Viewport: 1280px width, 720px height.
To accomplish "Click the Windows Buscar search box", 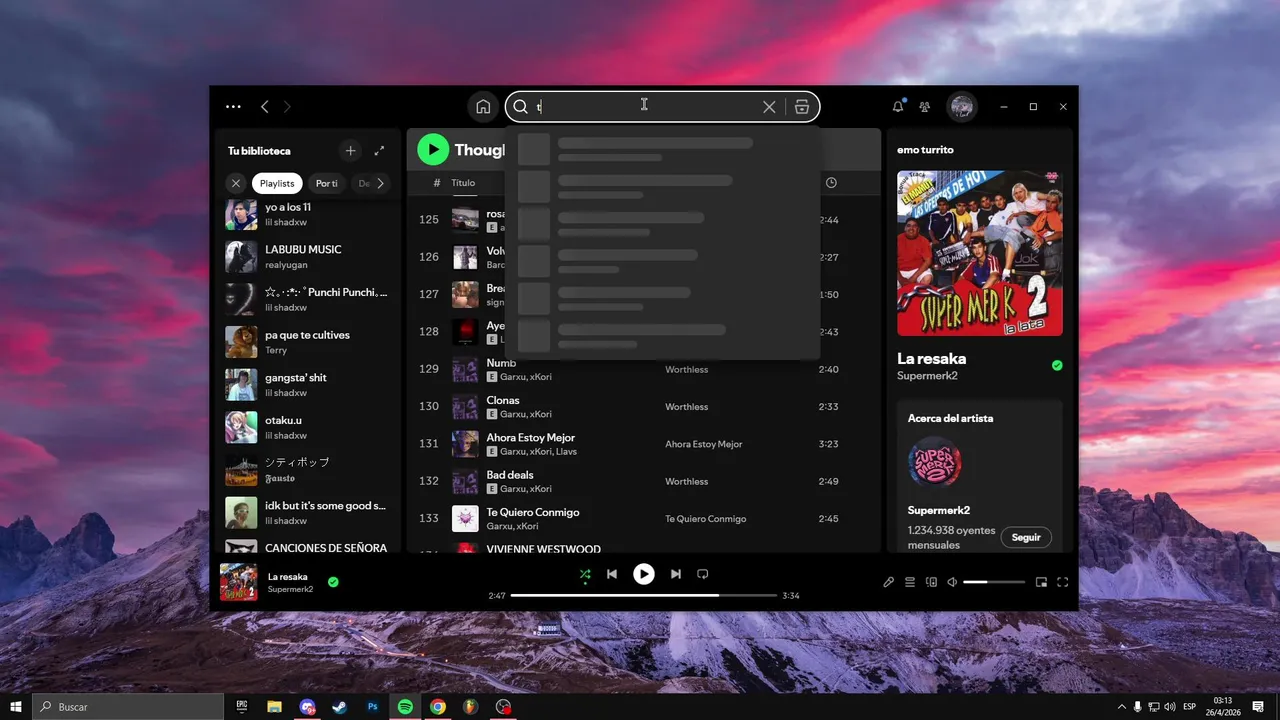I will click(128, 706).
